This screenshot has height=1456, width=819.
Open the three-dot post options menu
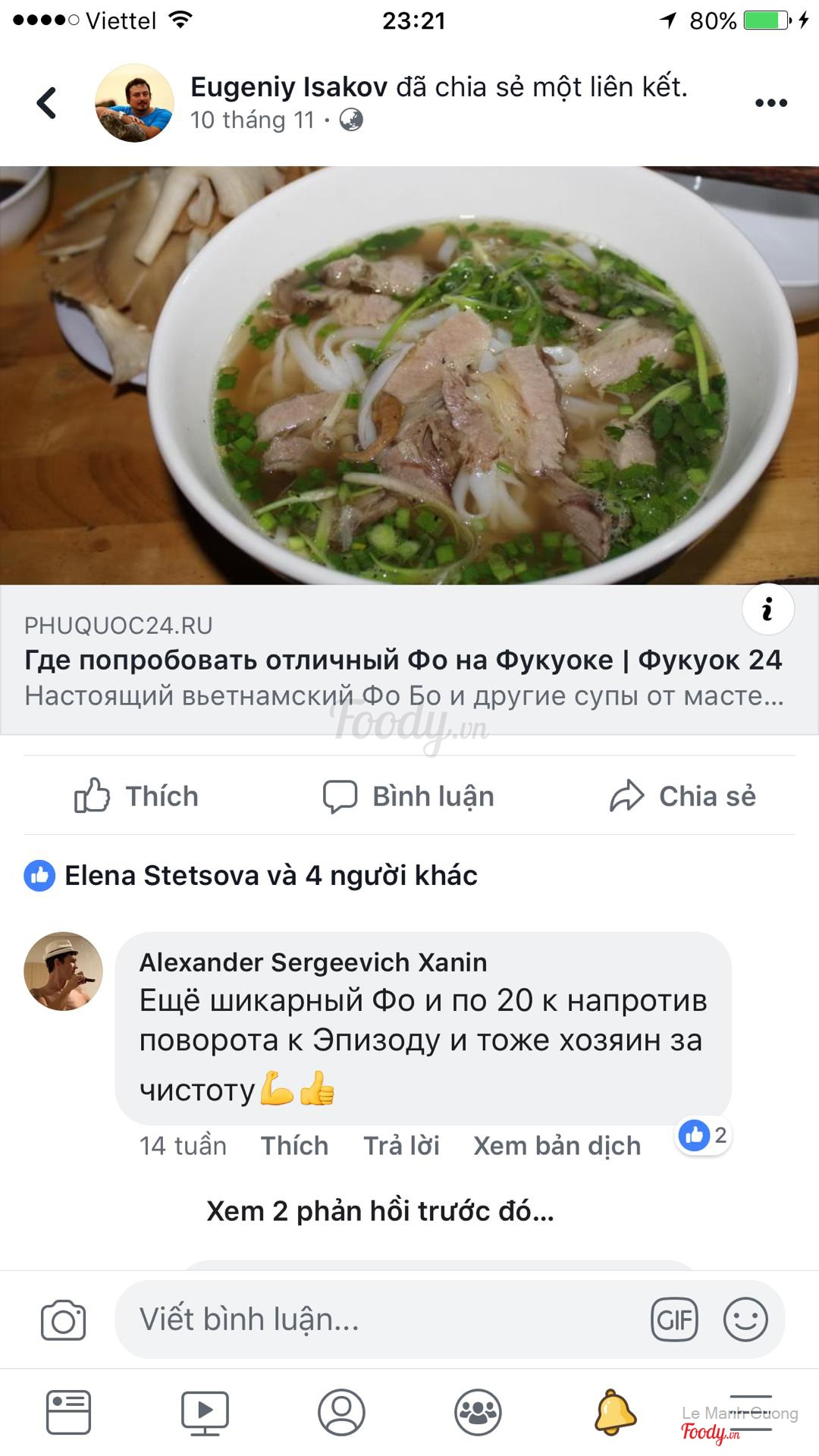click(770, 103)
